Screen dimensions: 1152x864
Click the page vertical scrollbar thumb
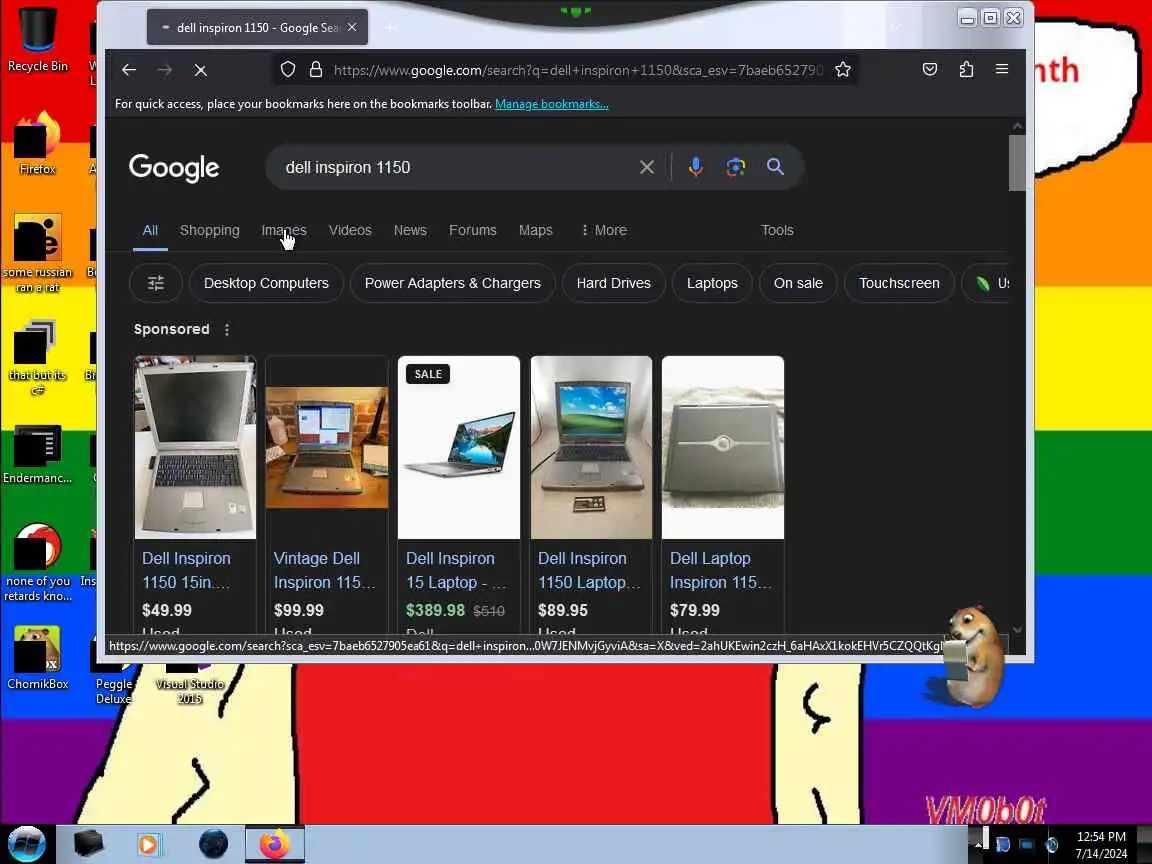[1017, 162]
